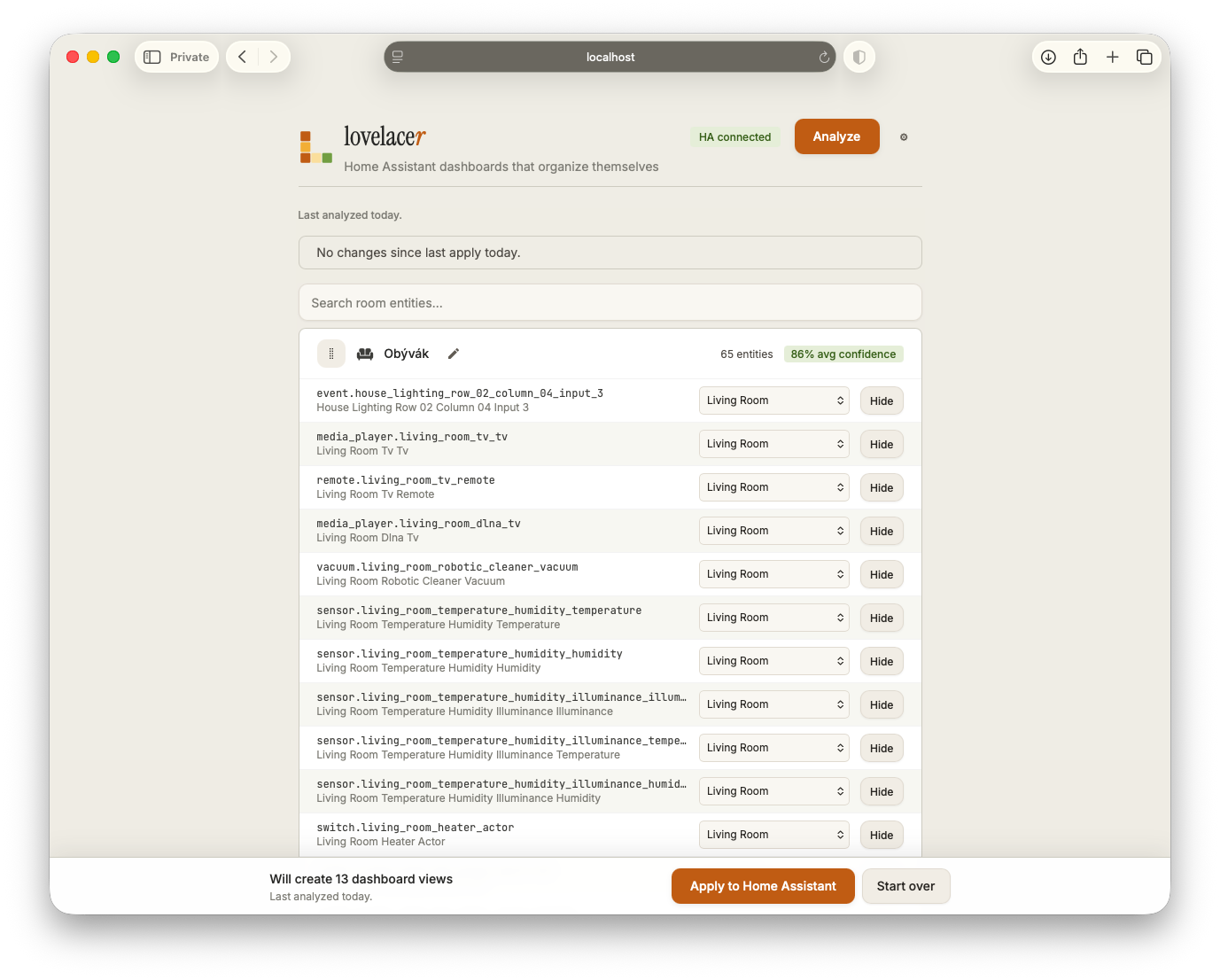Toggle the Safari sidebar icon
The width and height of the screenshot is (1220, 980).
pos(152,57)
